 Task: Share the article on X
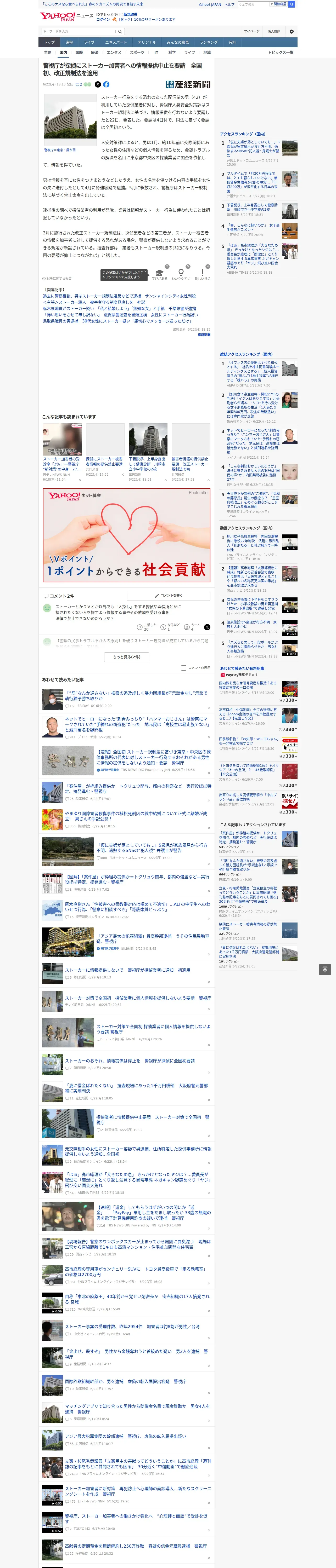coord(98,85)
